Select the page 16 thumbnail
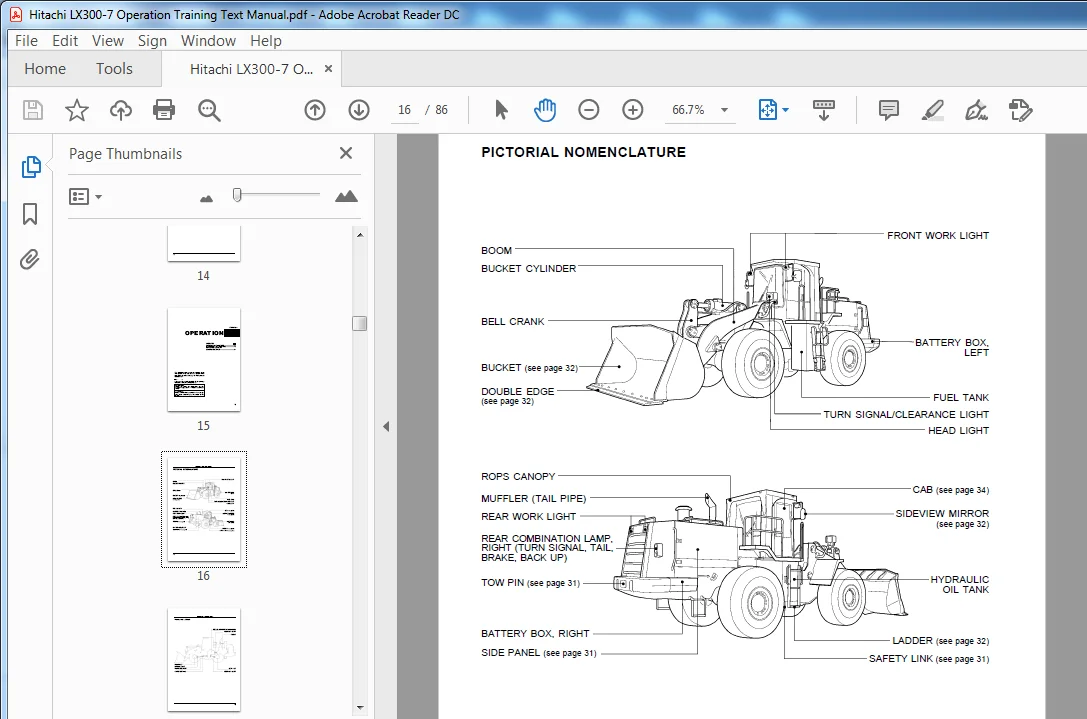The width and height of the screenshot is (1087, 719). tap(204, 510)
